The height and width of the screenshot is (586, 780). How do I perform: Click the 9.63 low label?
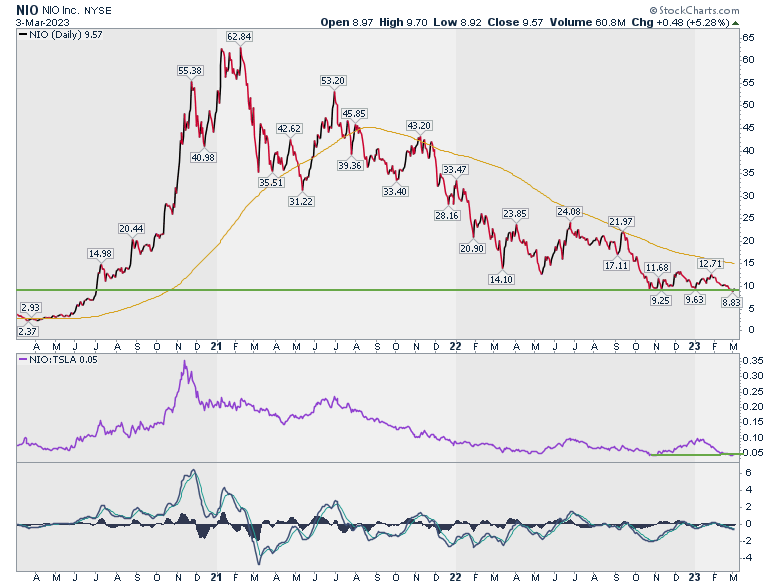(694, 299)
